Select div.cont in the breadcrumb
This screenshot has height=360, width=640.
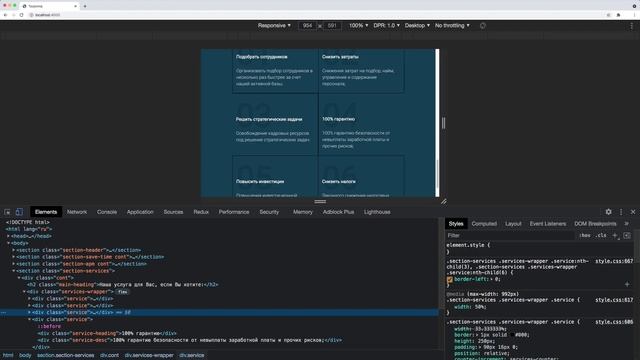(x=109, y=356)
